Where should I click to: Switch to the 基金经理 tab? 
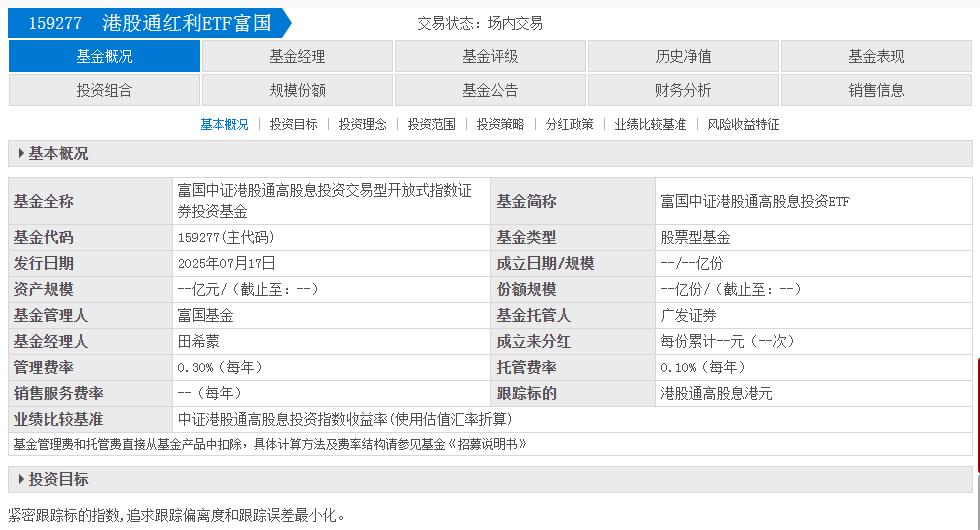(298, 56)
